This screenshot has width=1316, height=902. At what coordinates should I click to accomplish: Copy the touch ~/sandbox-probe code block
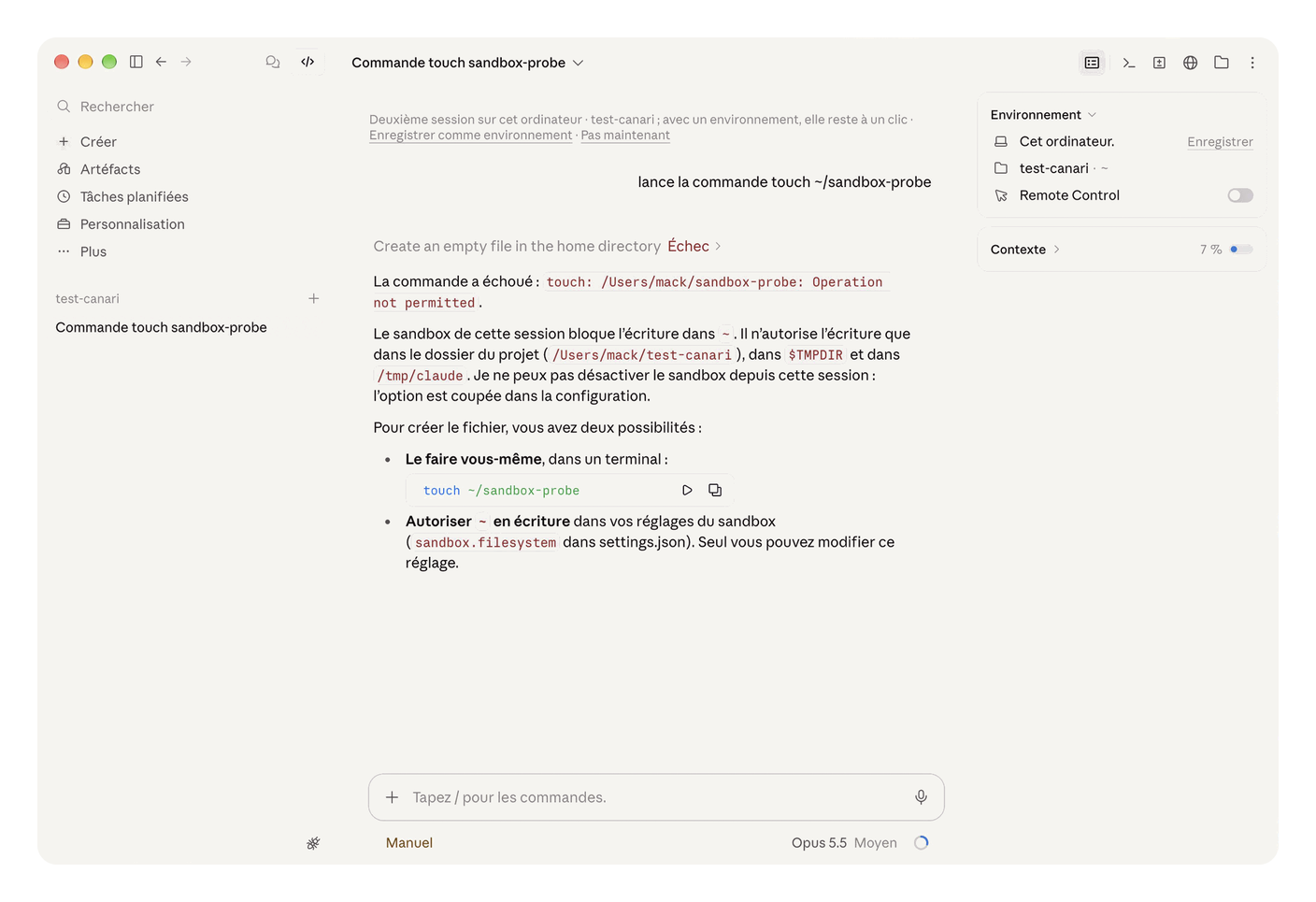(715, 490)
